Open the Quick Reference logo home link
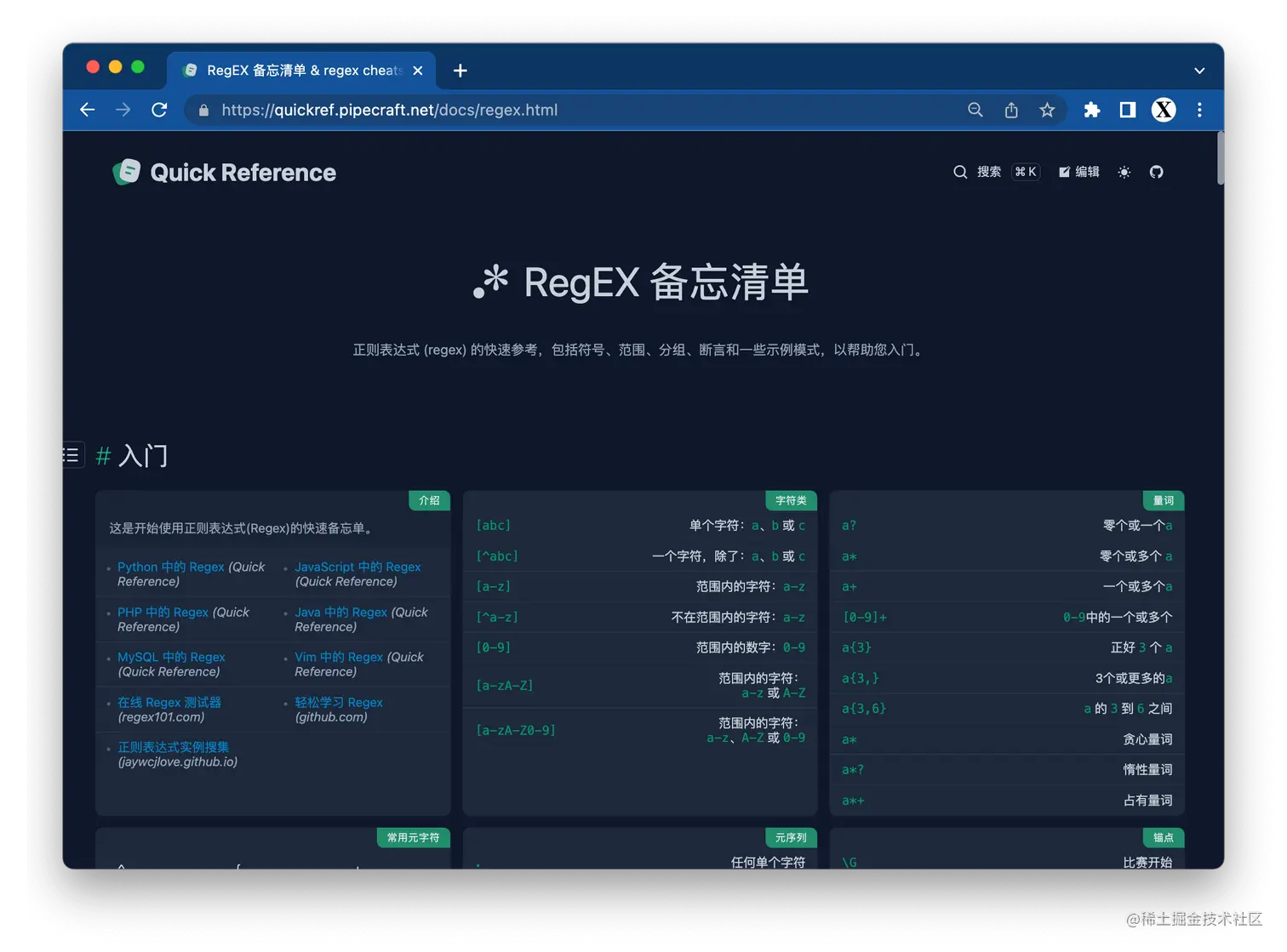Screen dimensions: 1287x952 click(x=225, y=173)
